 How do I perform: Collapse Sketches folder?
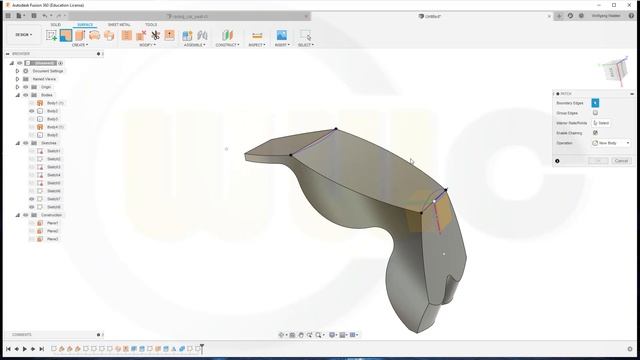pyautogui.click(x=18, y=143)
